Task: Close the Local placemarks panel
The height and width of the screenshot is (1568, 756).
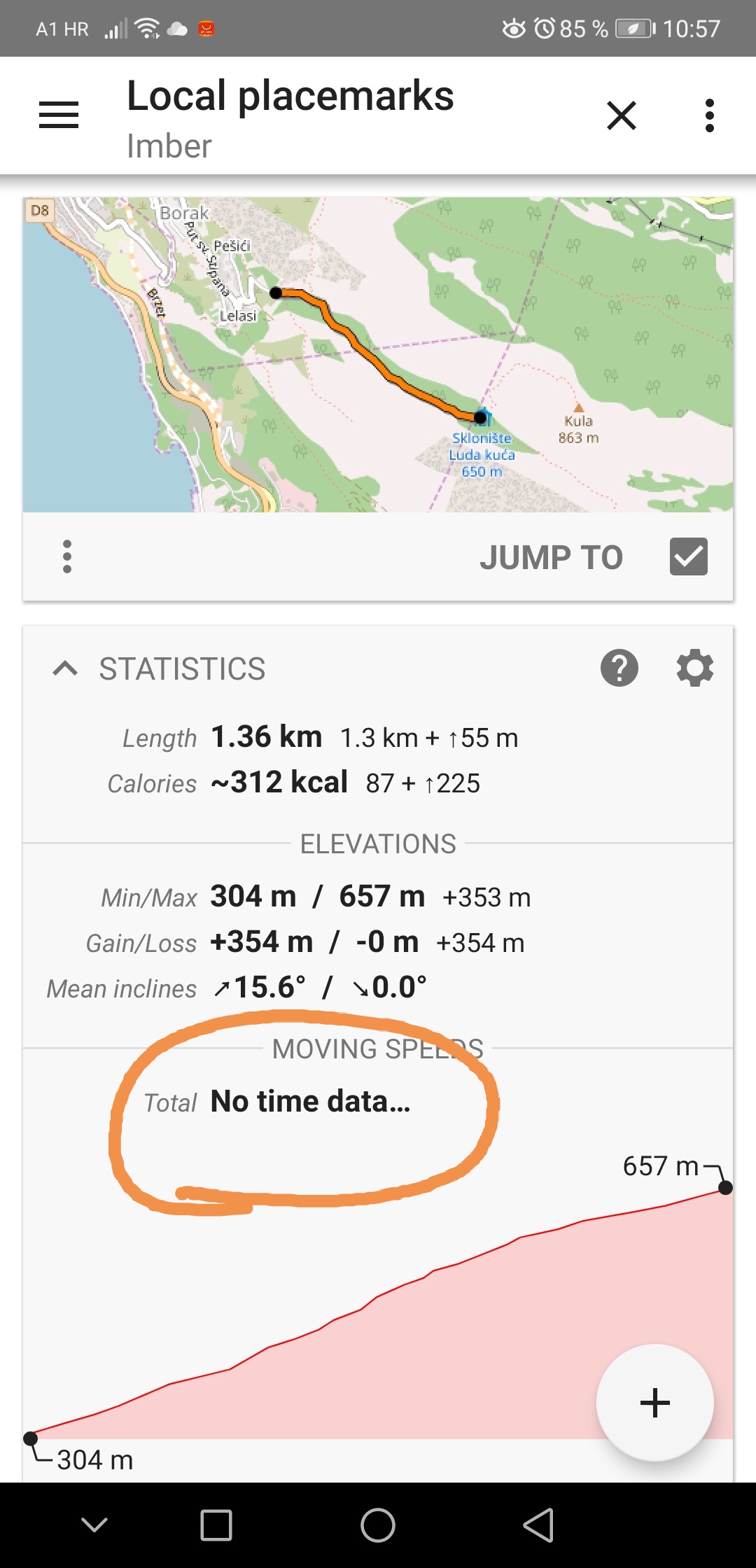Action: pos(622,115)
